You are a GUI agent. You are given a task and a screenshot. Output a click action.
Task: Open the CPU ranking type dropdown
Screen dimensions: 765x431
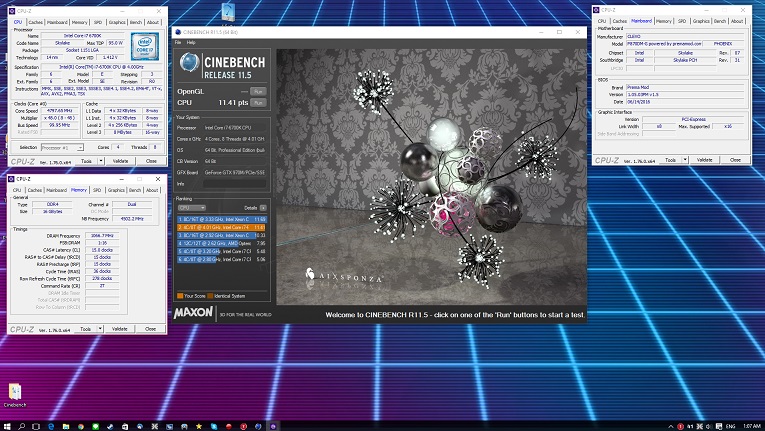click(191, 207)
